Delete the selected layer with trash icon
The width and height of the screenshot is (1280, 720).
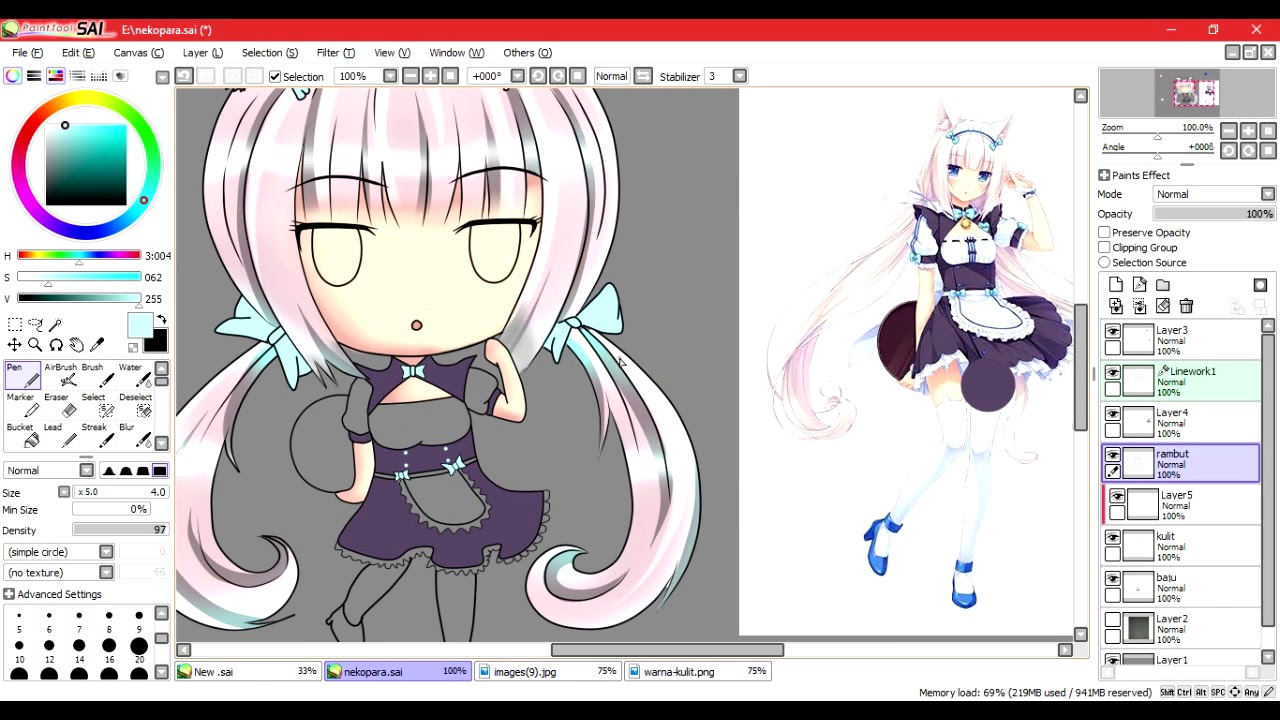[x=1186, y=306]
